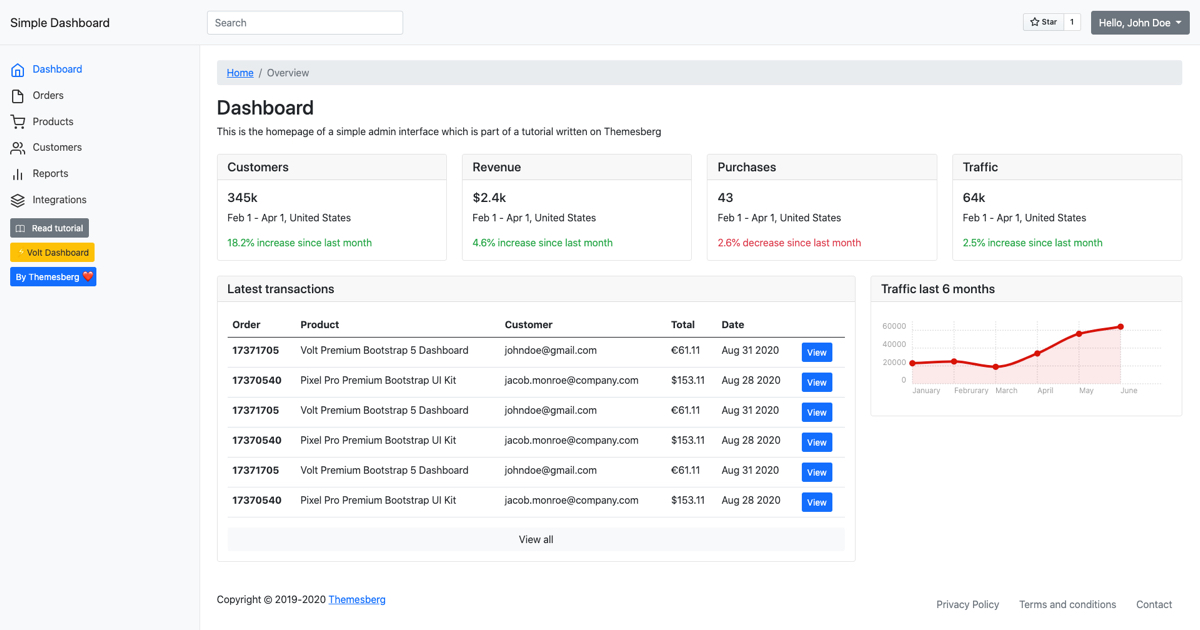This screenshot has height=630, width=1200.
Task: Expand the Latest transactions panel header
Action: pyautogui.click(x=535, y=289)
